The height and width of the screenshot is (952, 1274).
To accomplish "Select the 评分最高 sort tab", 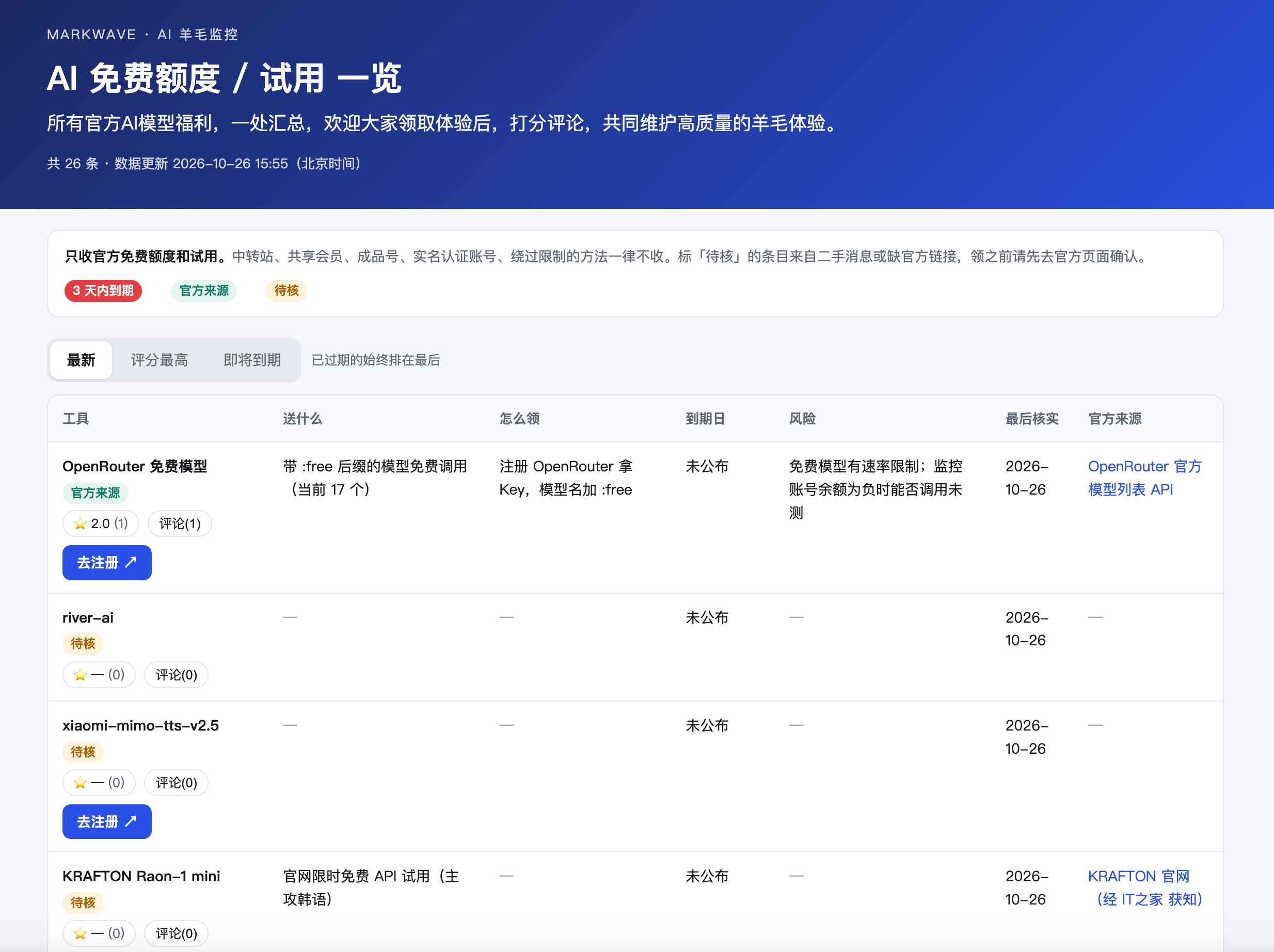I will pyautogui.click(x=159, y=360).
